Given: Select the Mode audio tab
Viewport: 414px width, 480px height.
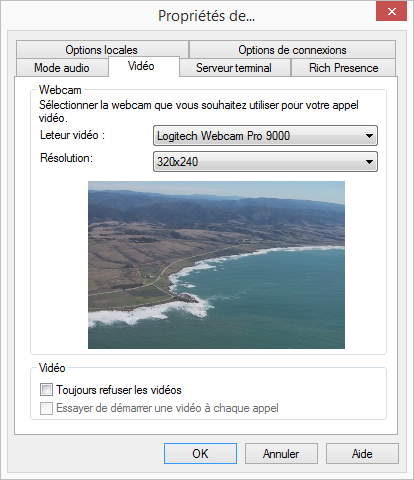Looking at the screenshot, I should pyautogui.click(x=62, y=68).
